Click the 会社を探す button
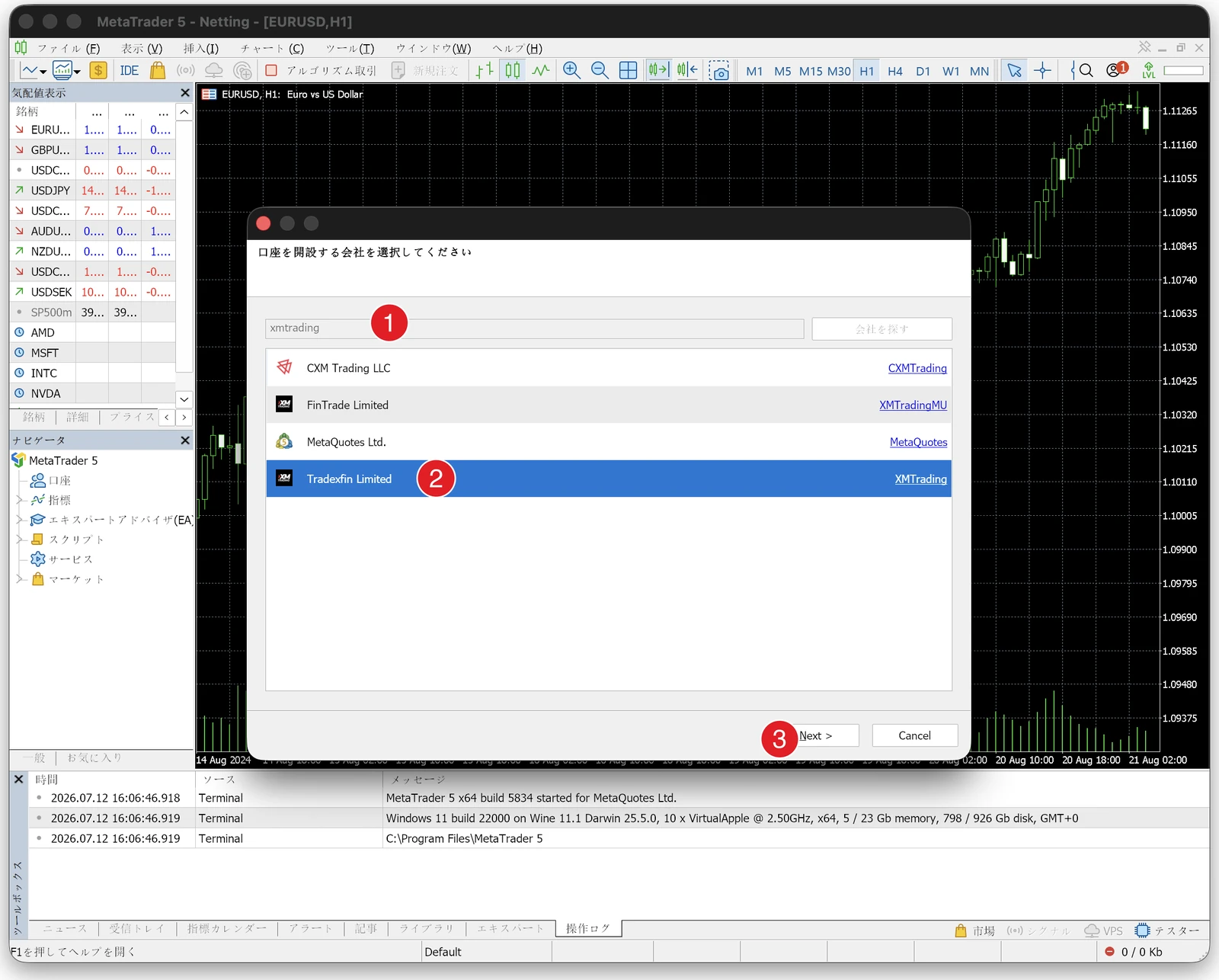1219x980 pixels. (x=881, y=328)
